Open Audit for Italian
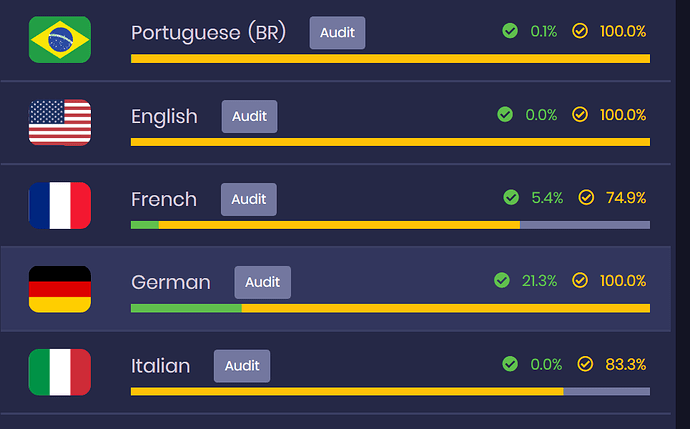This screenshot has width=690, height=429. (x=242, y=366)
